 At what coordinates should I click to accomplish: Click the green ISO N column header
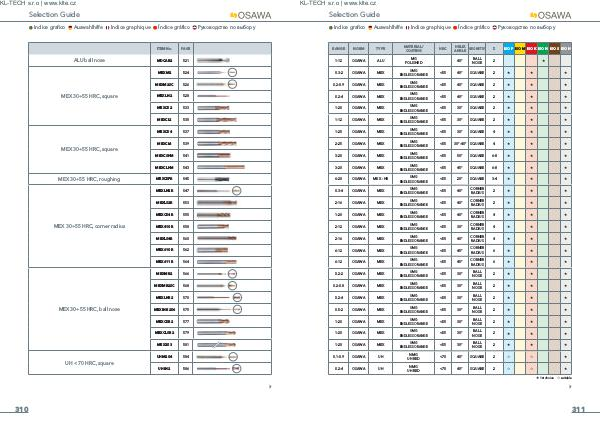pos(543,48)
